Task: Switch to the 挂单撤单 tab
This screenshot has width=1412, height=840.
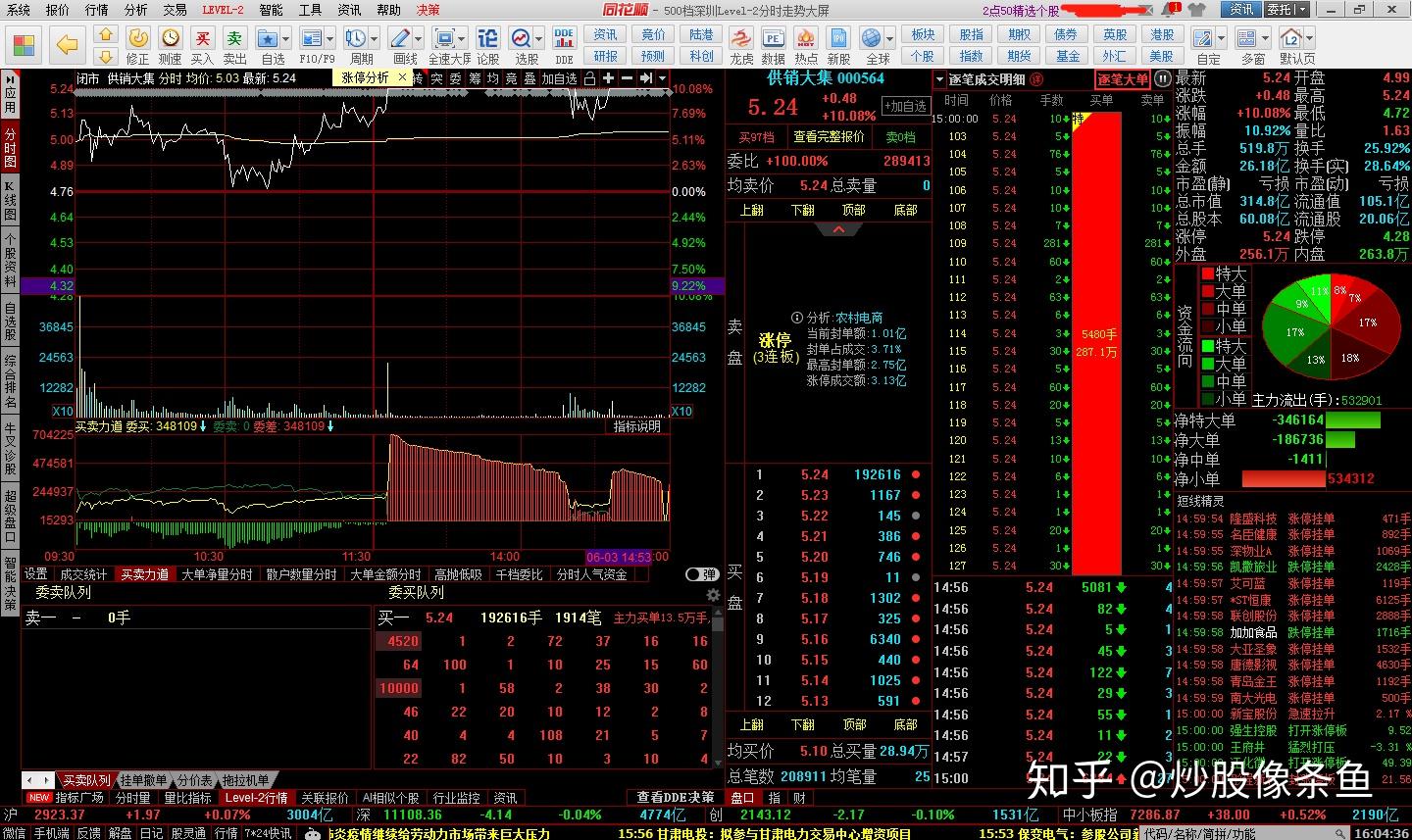Action: pos(143,780)
